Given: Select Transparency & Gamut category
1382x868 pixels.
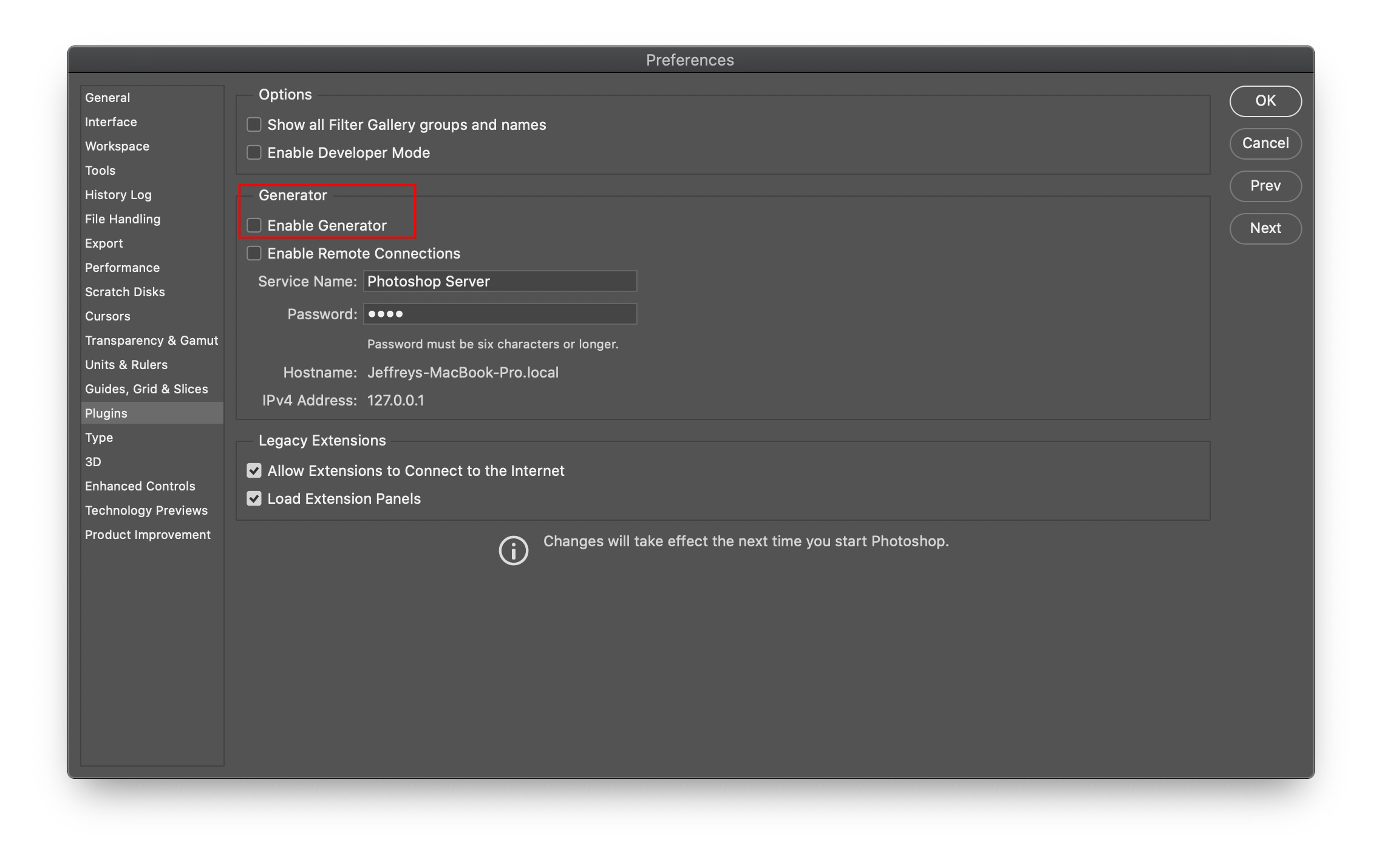Looking at the screenshot, I should [x=151, y=341].
